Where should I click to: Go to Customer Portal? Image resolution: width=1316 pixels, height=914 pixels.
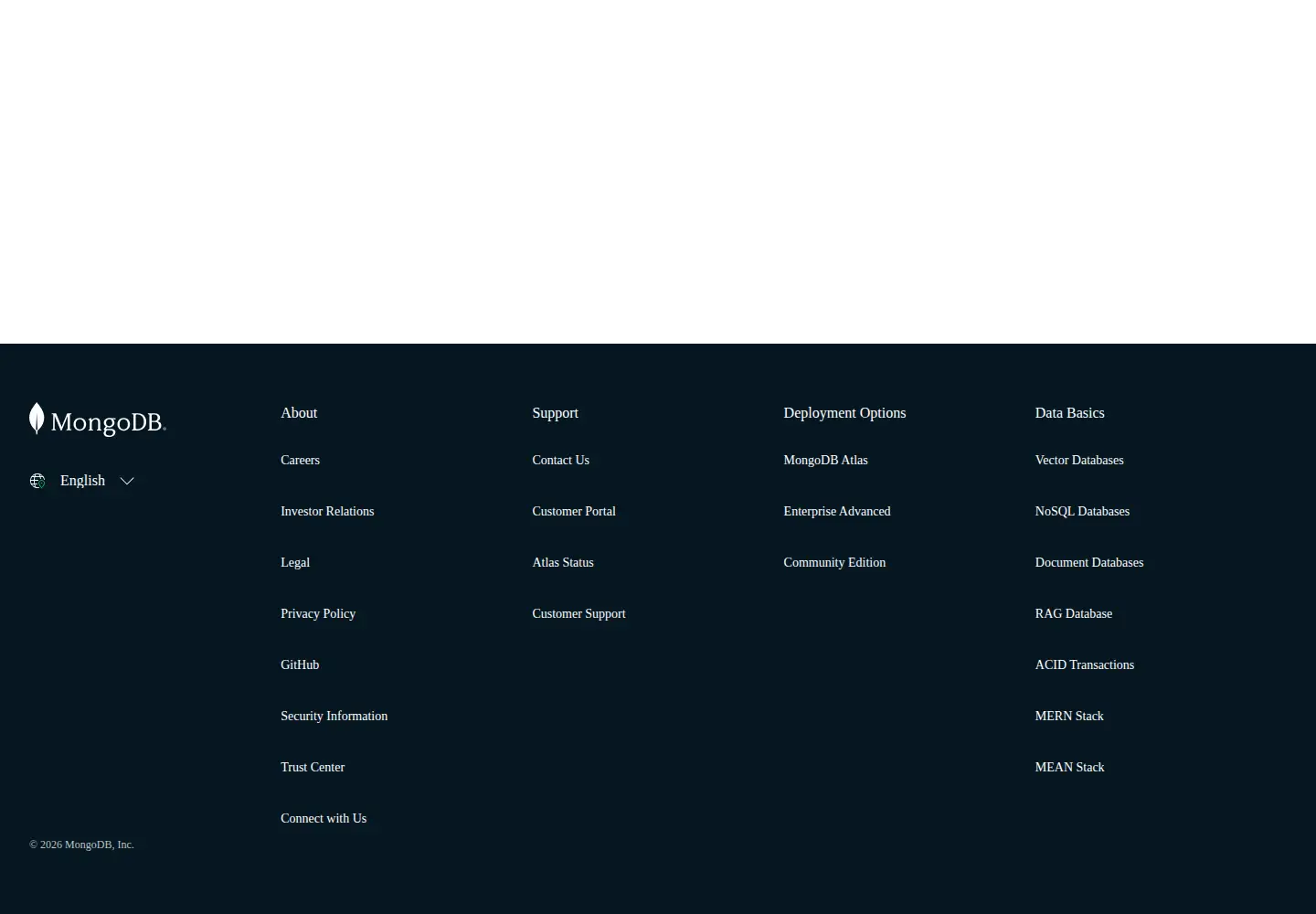[x=574, y=511]
